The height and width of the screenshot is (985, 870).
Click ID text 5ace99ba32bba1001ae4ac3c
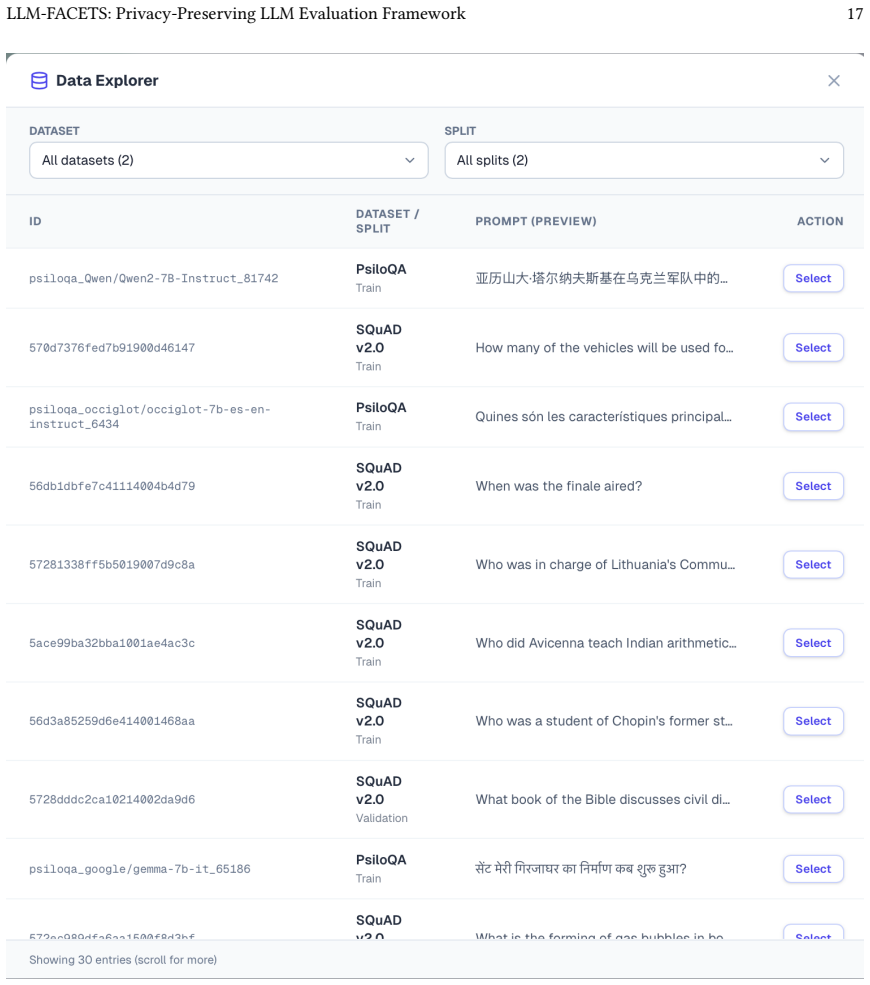[112, 643]
